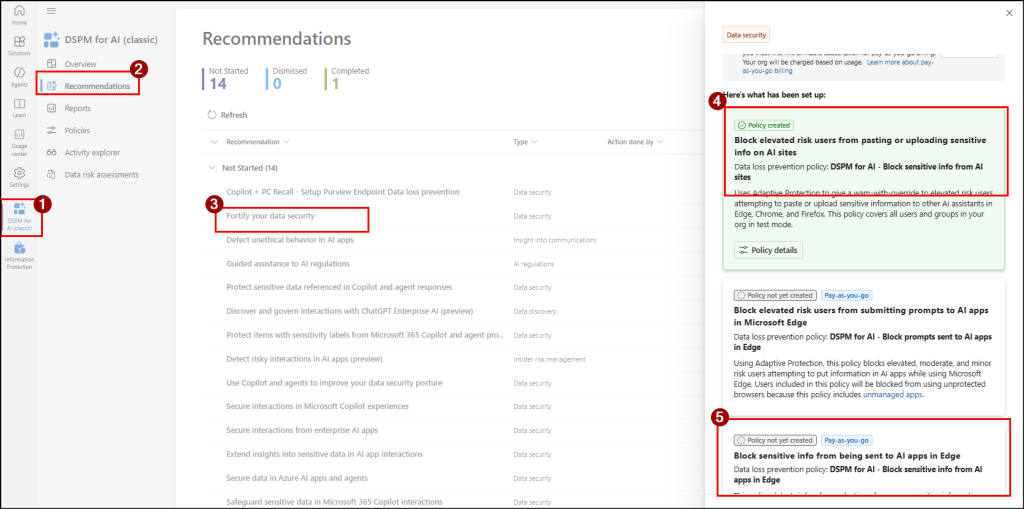This screenshot has height=509, width=1024.
Task: Click the Refresh button label
Action: pos(234,115)
